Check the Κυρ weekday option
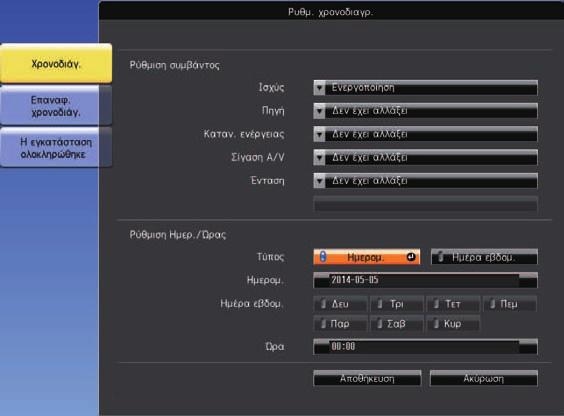 click(453, 324)
